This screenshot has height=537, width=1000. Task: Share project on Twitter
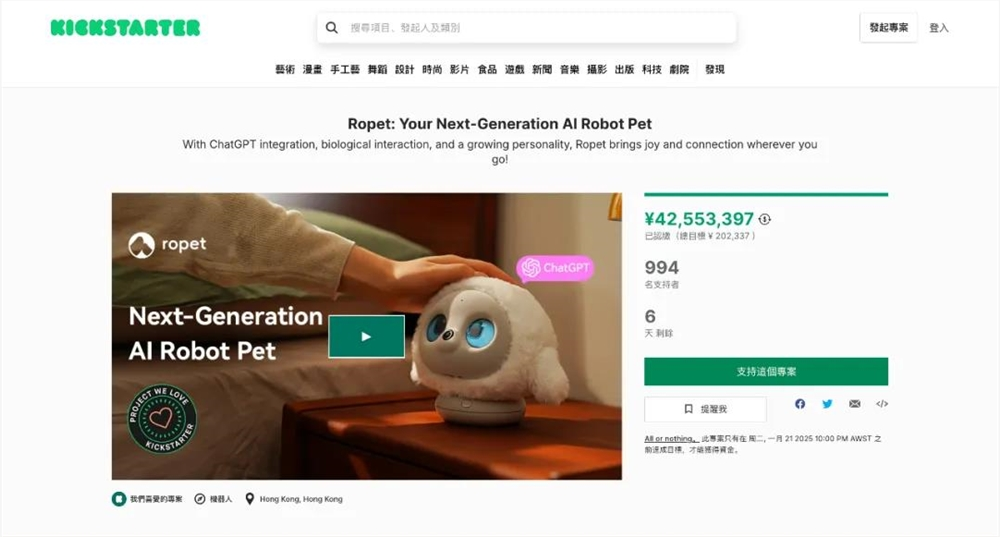(x=827, y=404)
